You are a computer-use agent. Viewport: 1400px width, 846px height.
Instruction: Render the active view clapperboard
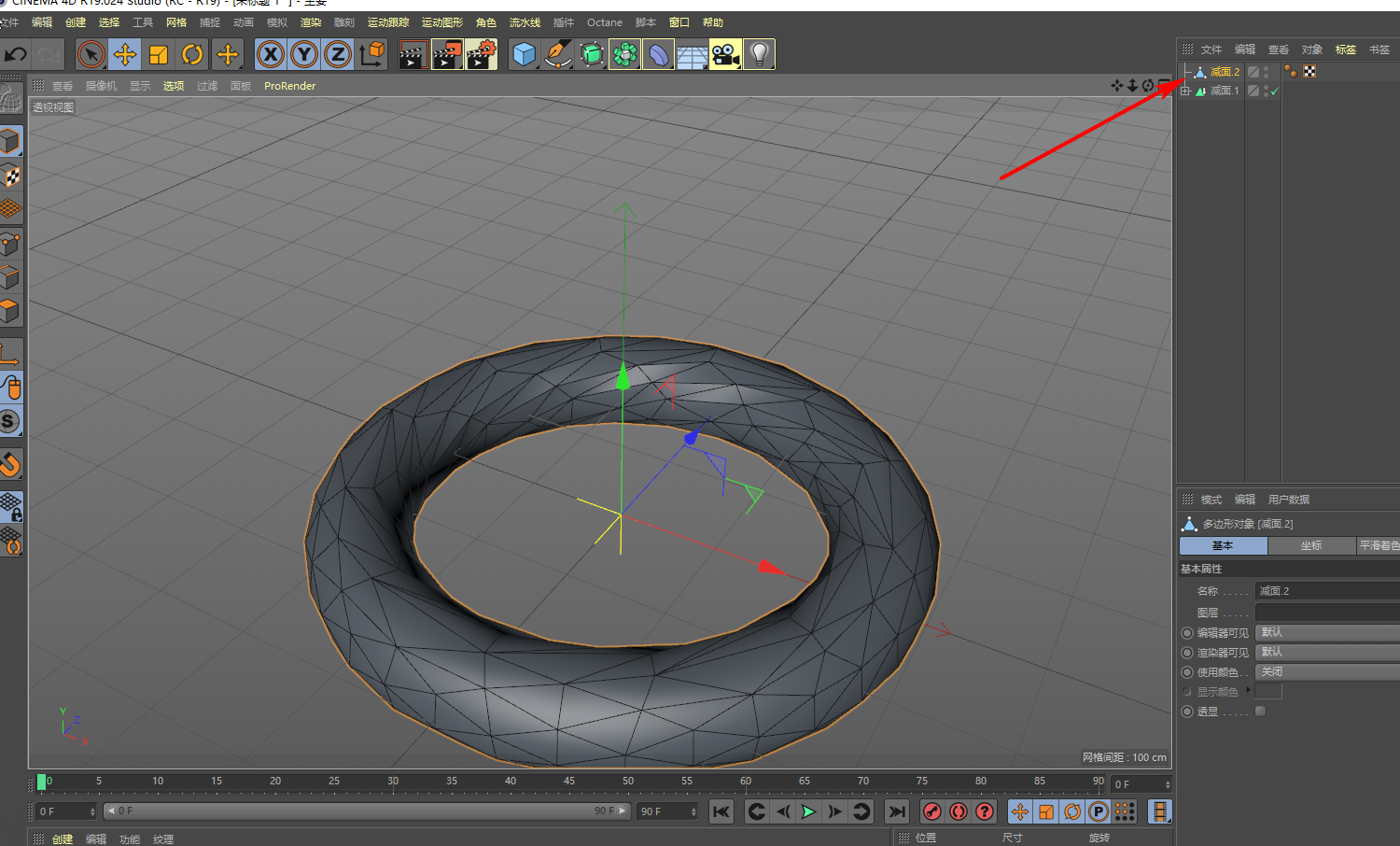pos(413,55)
